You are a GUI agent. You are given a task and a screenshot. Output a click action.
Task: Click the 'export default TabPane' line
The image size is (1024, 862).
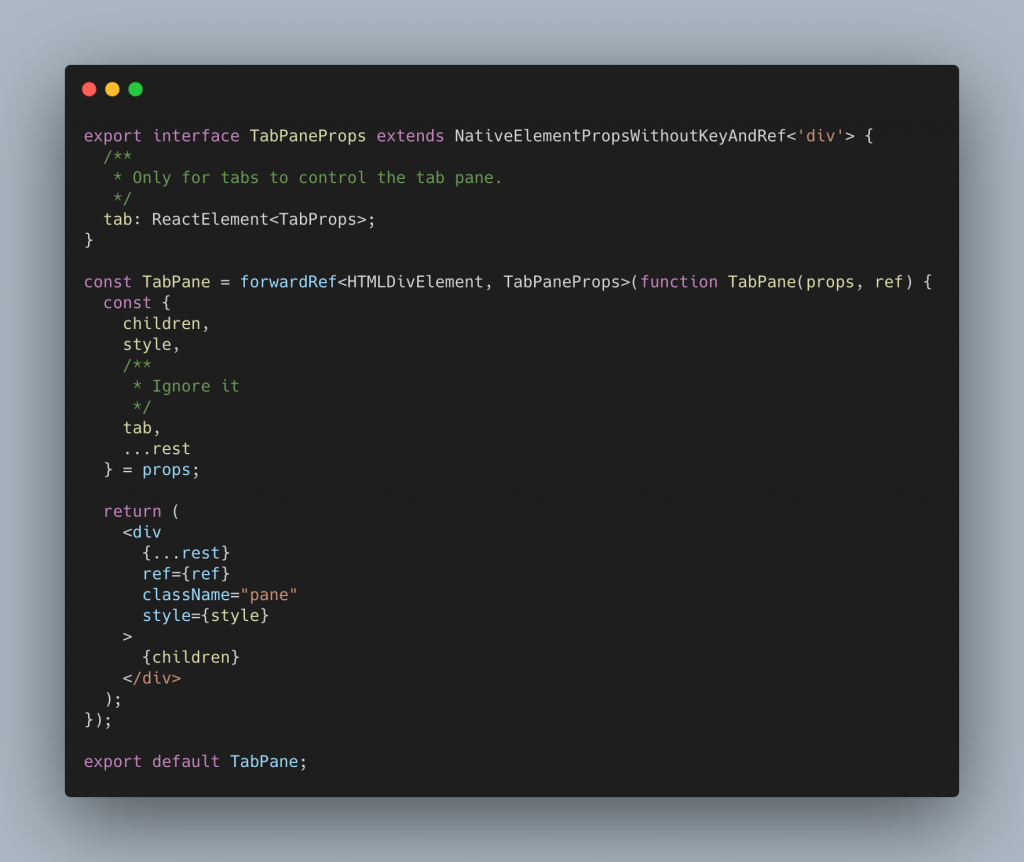(195, 762)
